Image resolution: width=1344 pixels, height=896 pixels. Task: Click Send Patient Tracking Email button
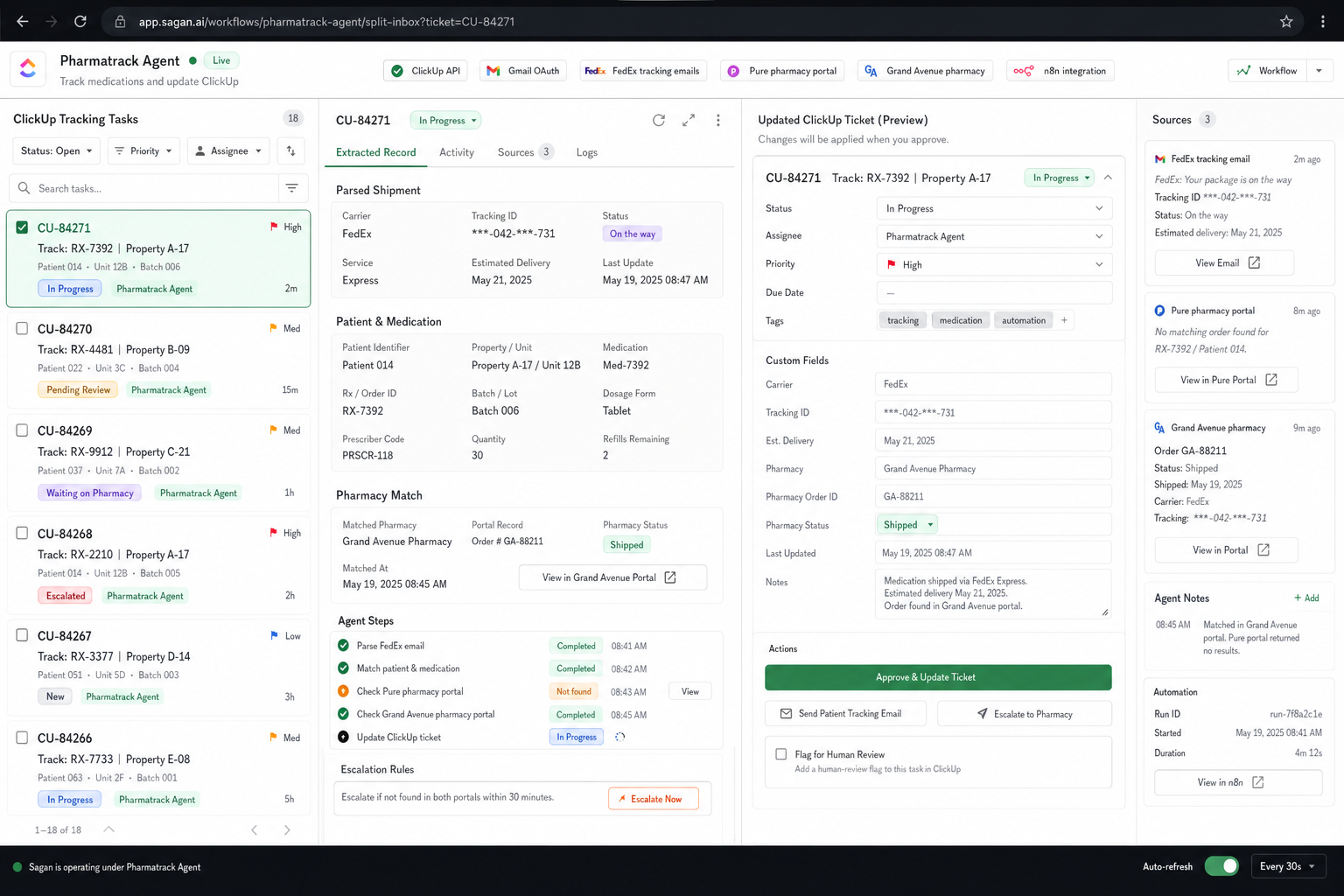(845, 714)
